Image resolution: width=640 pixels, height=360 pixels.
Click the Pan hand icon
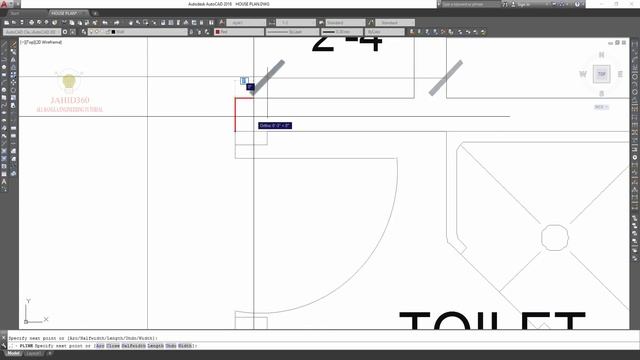pos(131,22)
